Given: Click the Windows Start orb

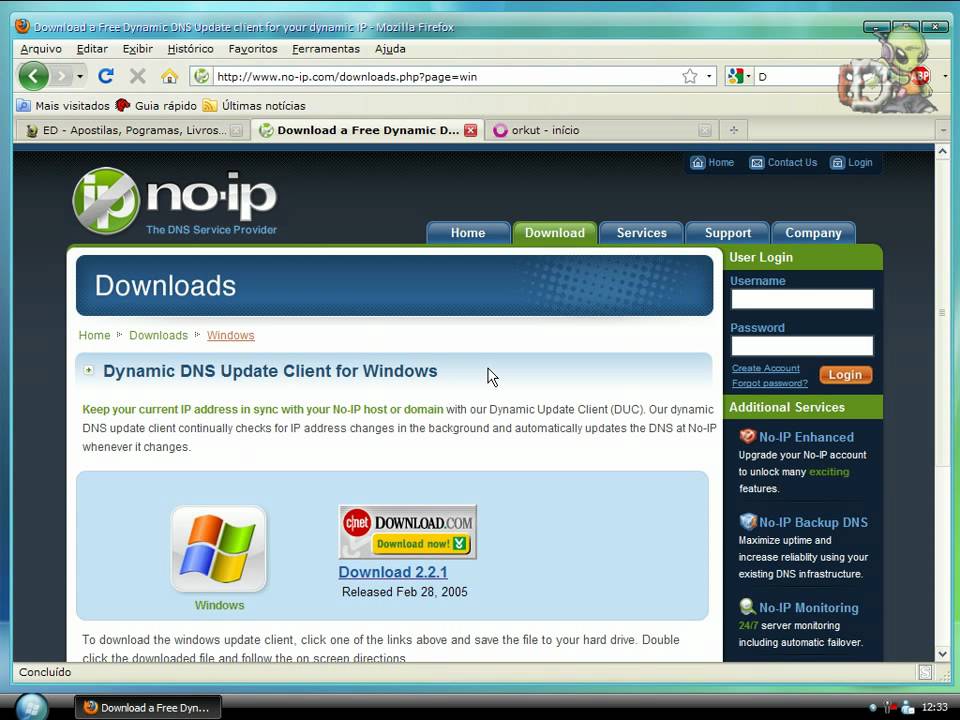Looking at the screenshot, I should coord(32,708).
